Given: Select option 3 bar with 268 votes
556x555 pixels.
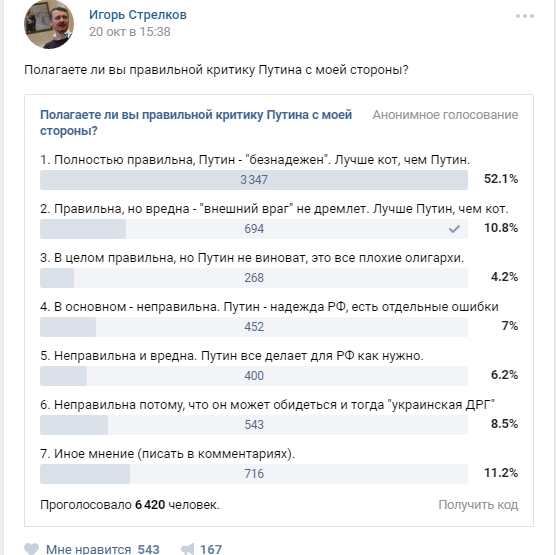Looking at the screenshot, I should click(254, 278).
